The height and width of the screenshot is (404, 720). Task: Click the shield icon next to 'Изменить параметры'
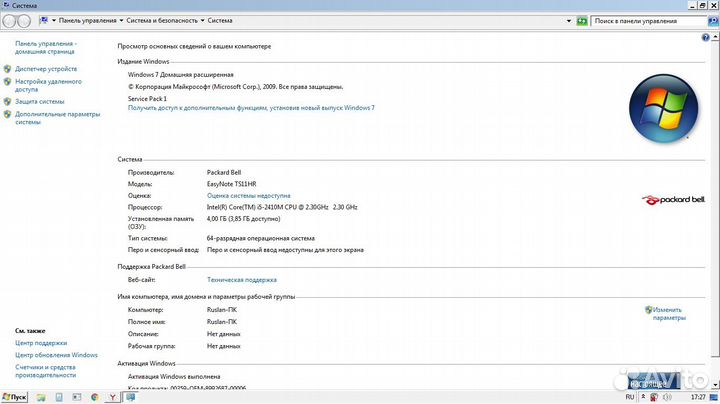coord(648,310)
